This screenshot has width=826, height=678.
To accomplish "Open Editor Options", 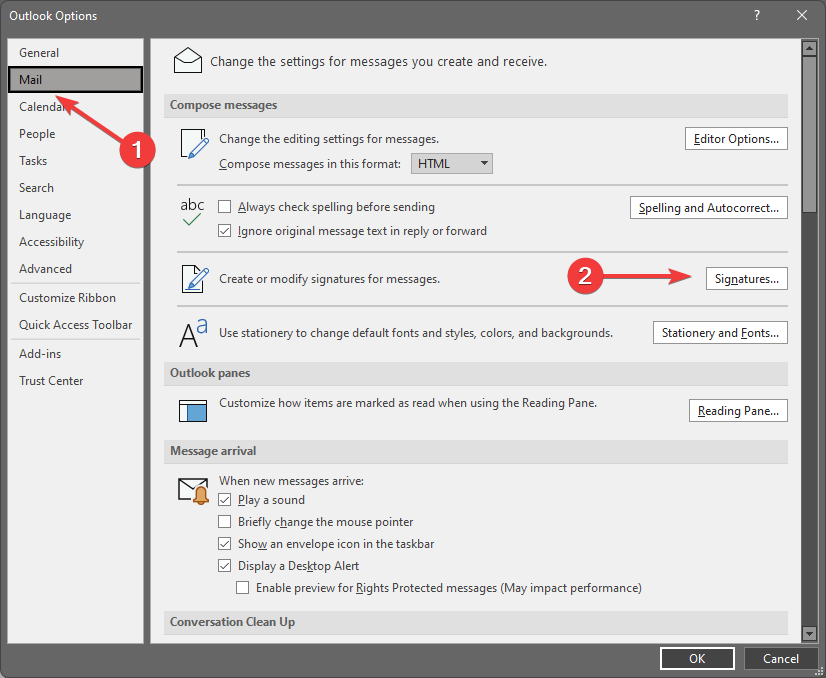I will click(736, 139).
